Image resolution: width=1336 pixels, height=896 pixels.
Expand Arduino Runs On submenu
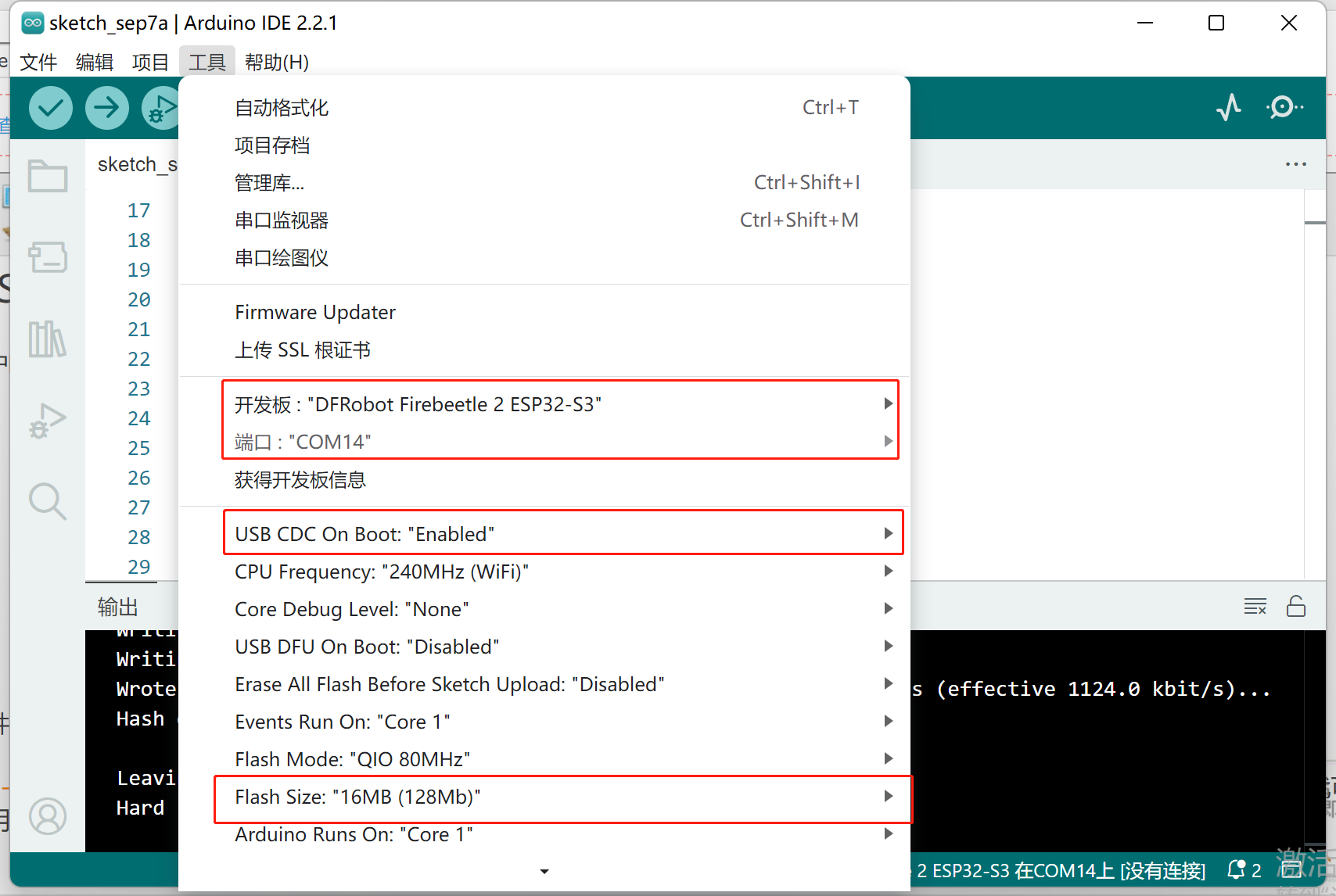(x=544, y=834)
